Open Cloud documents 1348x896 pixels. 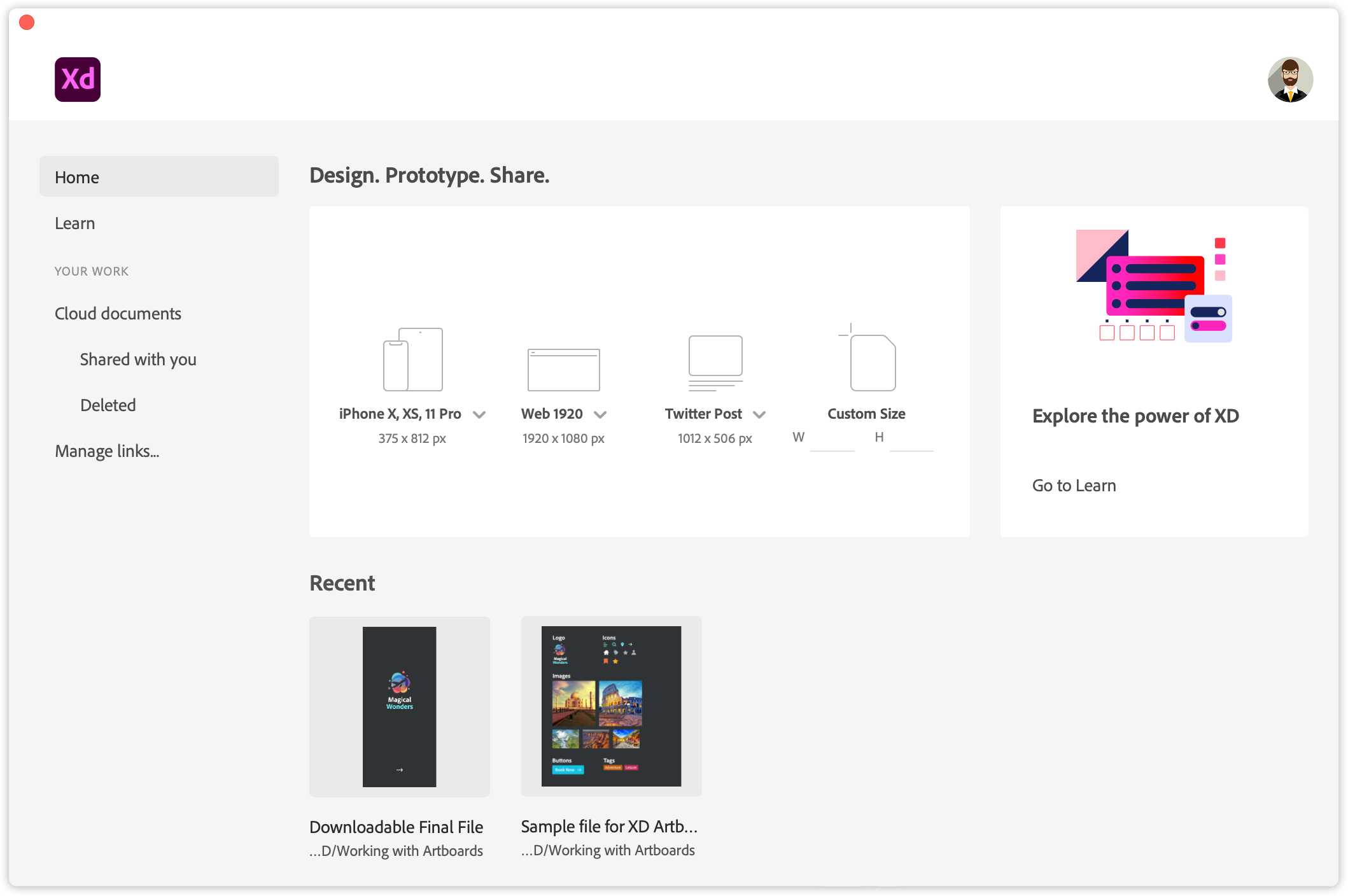(118, 313)
